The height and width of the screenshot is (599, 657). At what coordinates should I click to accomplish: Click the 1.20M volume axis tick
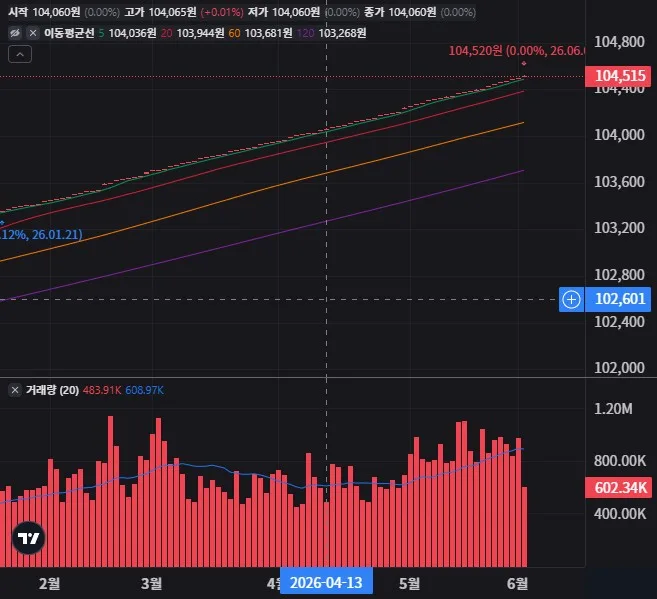613,408
